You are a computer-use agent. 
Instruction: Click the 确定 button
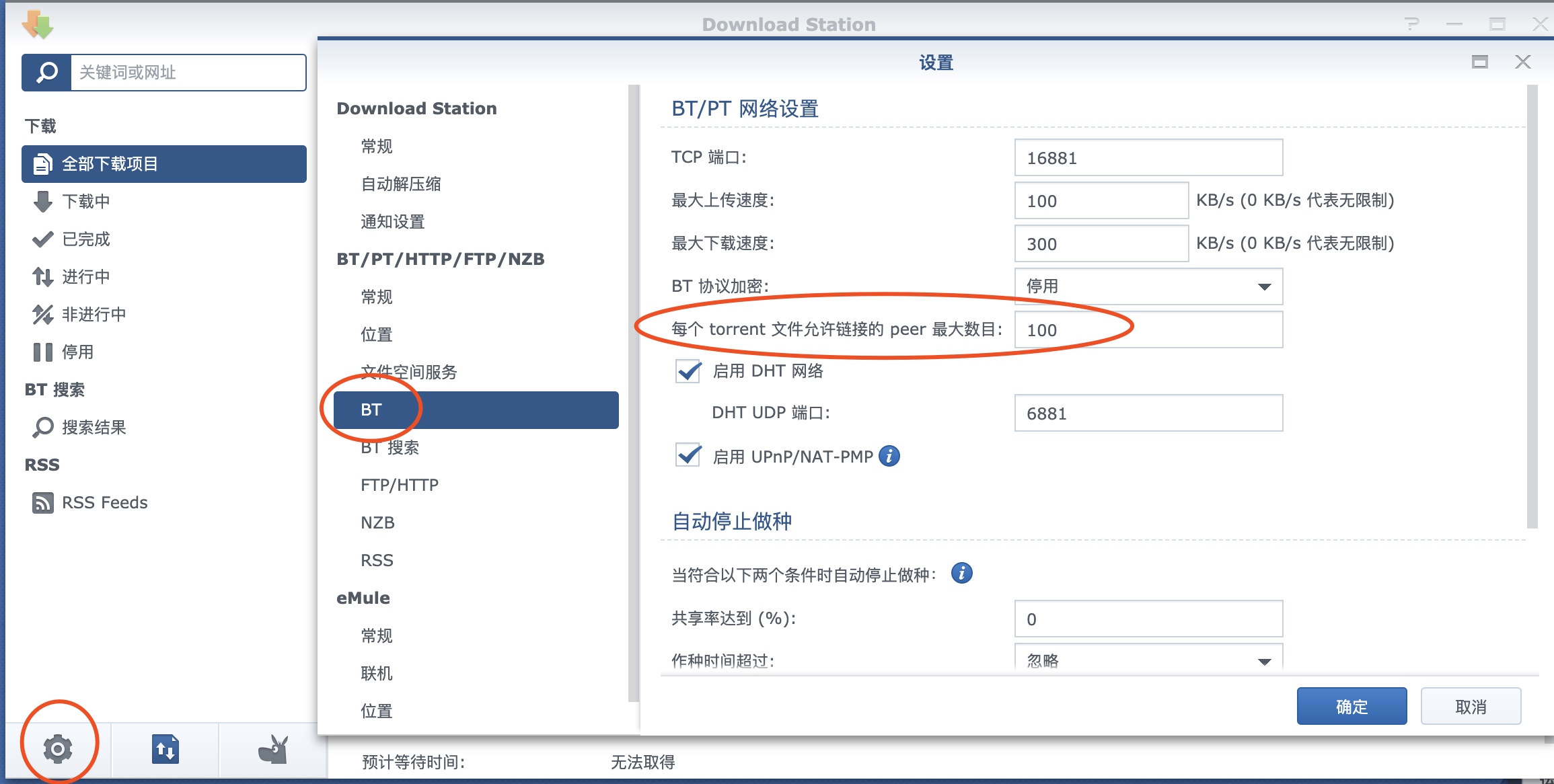pyautogui.click(x=1352, y=706)
